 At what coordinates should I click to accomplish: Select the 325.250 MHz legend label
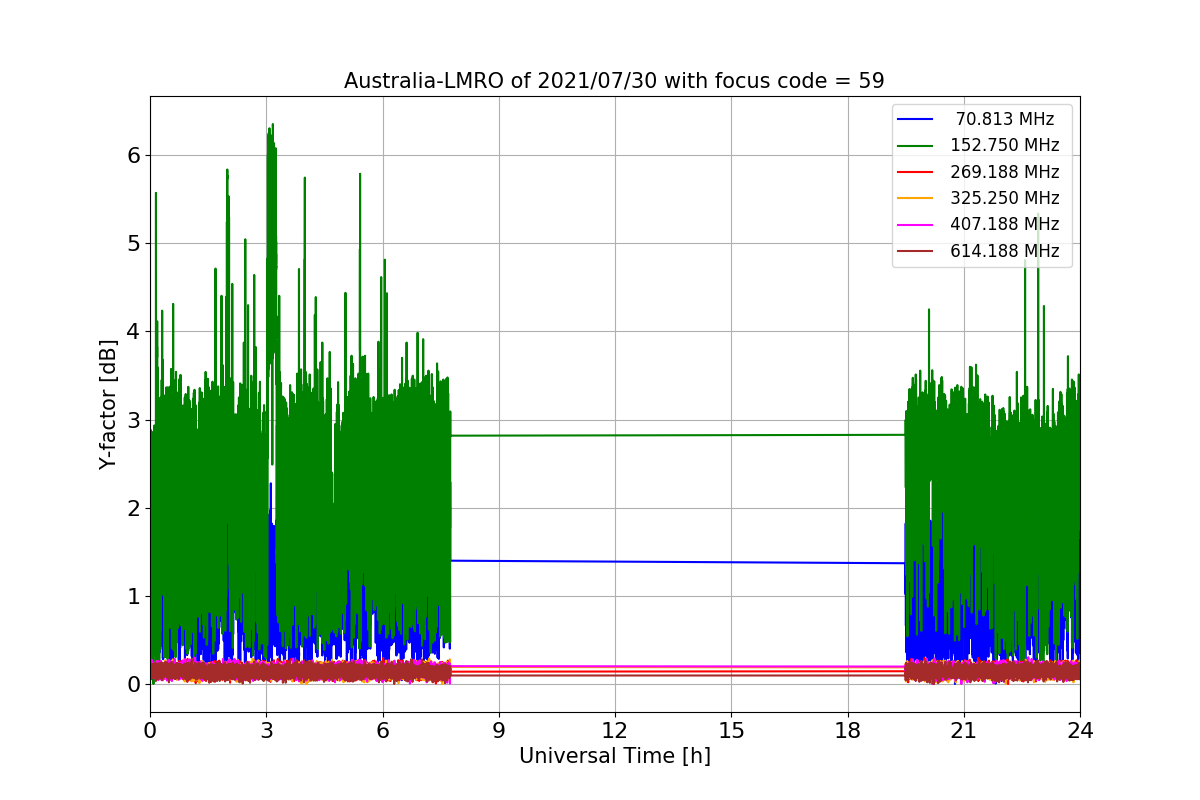click(x=1005, y=198)
